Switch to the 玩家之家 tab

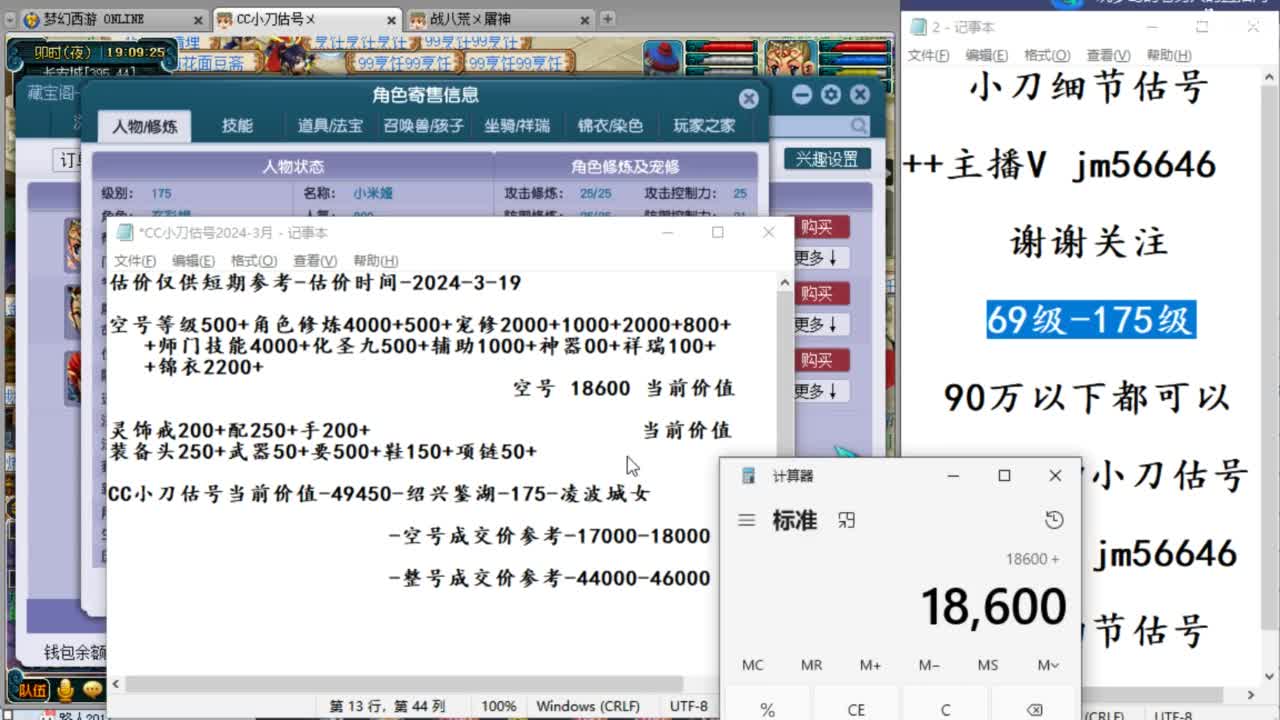(704, 126)
